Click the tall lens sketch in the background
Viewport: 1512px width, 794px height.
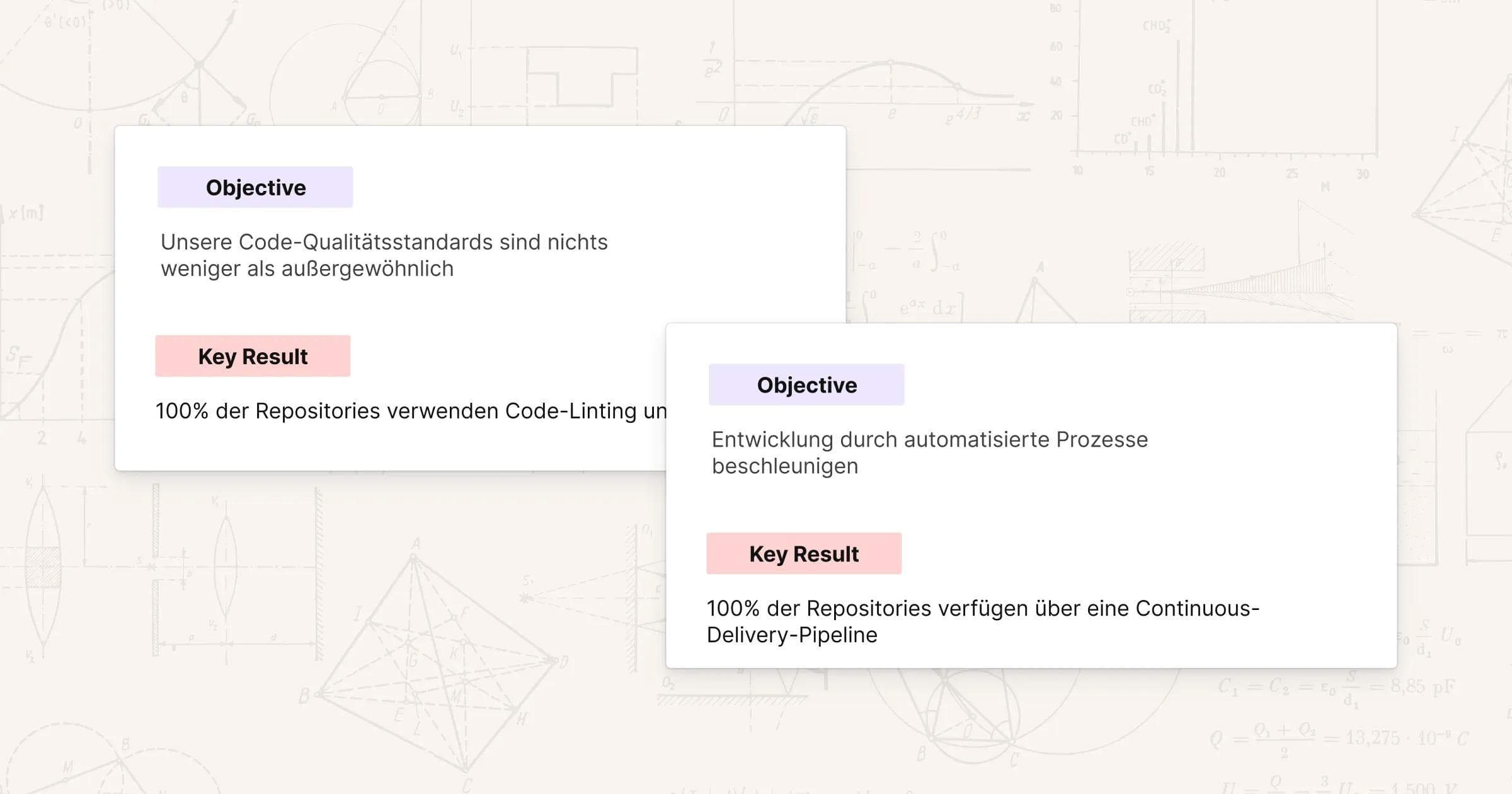click(x=43, y=567)
